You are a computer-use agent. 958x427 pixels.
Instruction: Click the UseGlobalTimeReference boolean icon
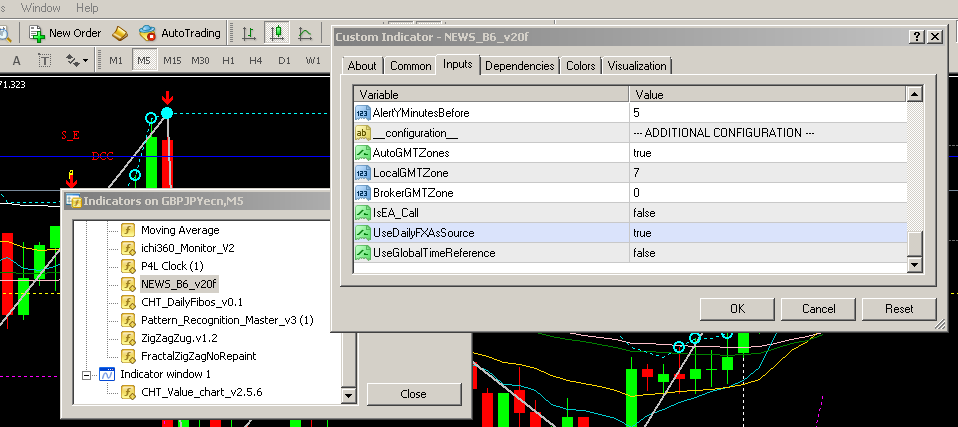[x=363, y=253]
